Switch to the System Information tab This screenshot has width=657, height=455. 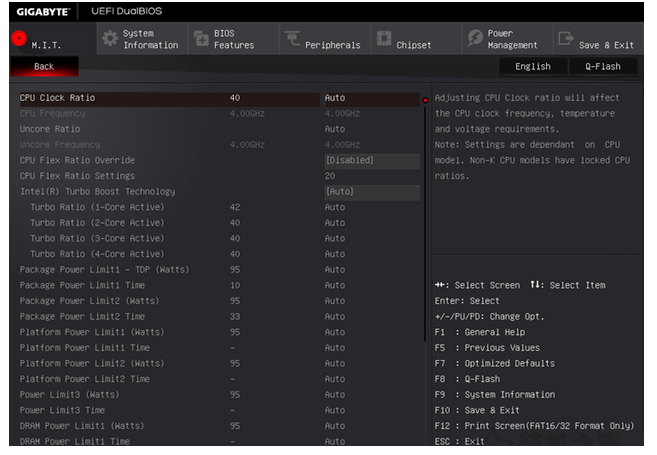142,39
